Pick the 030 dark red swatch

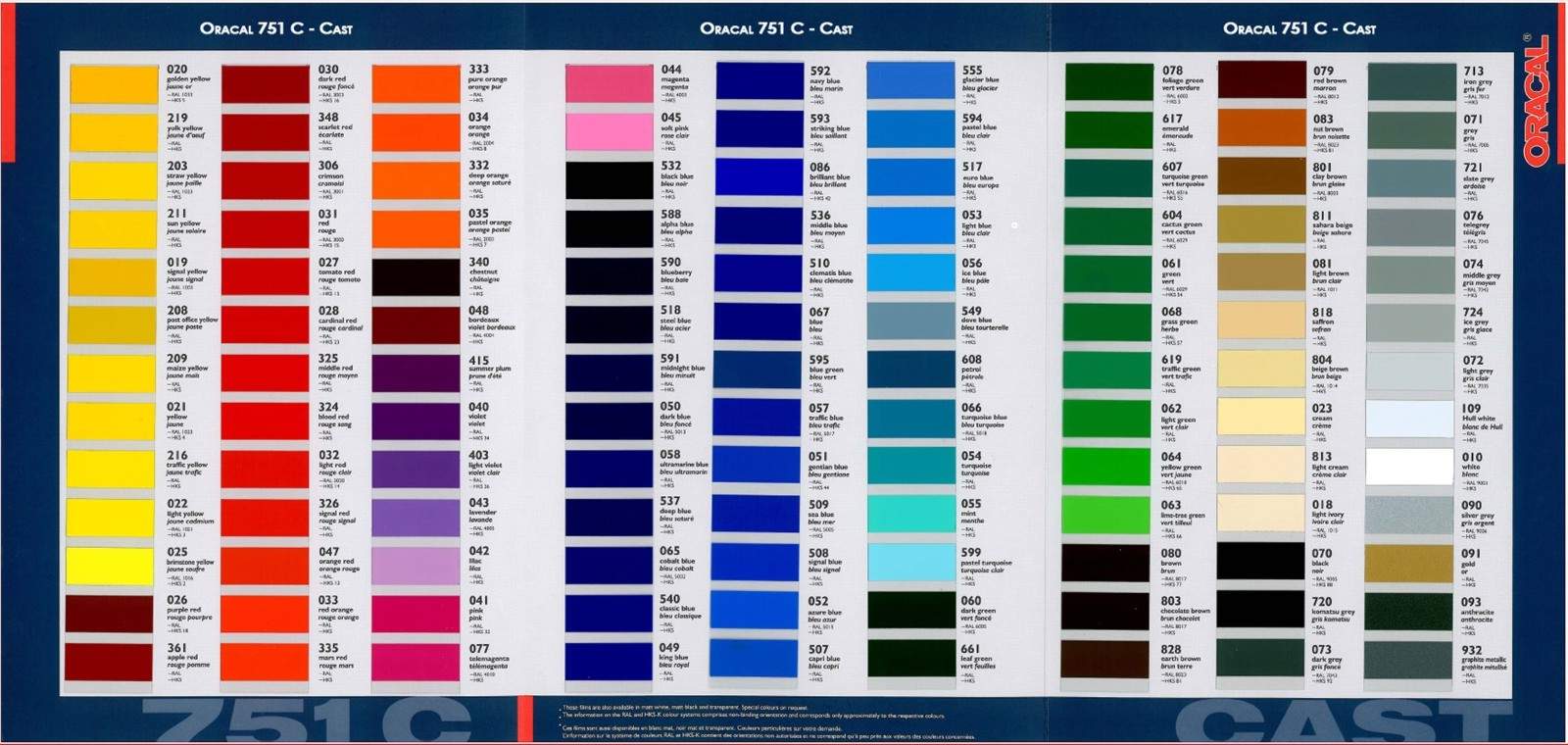[266, 84]
